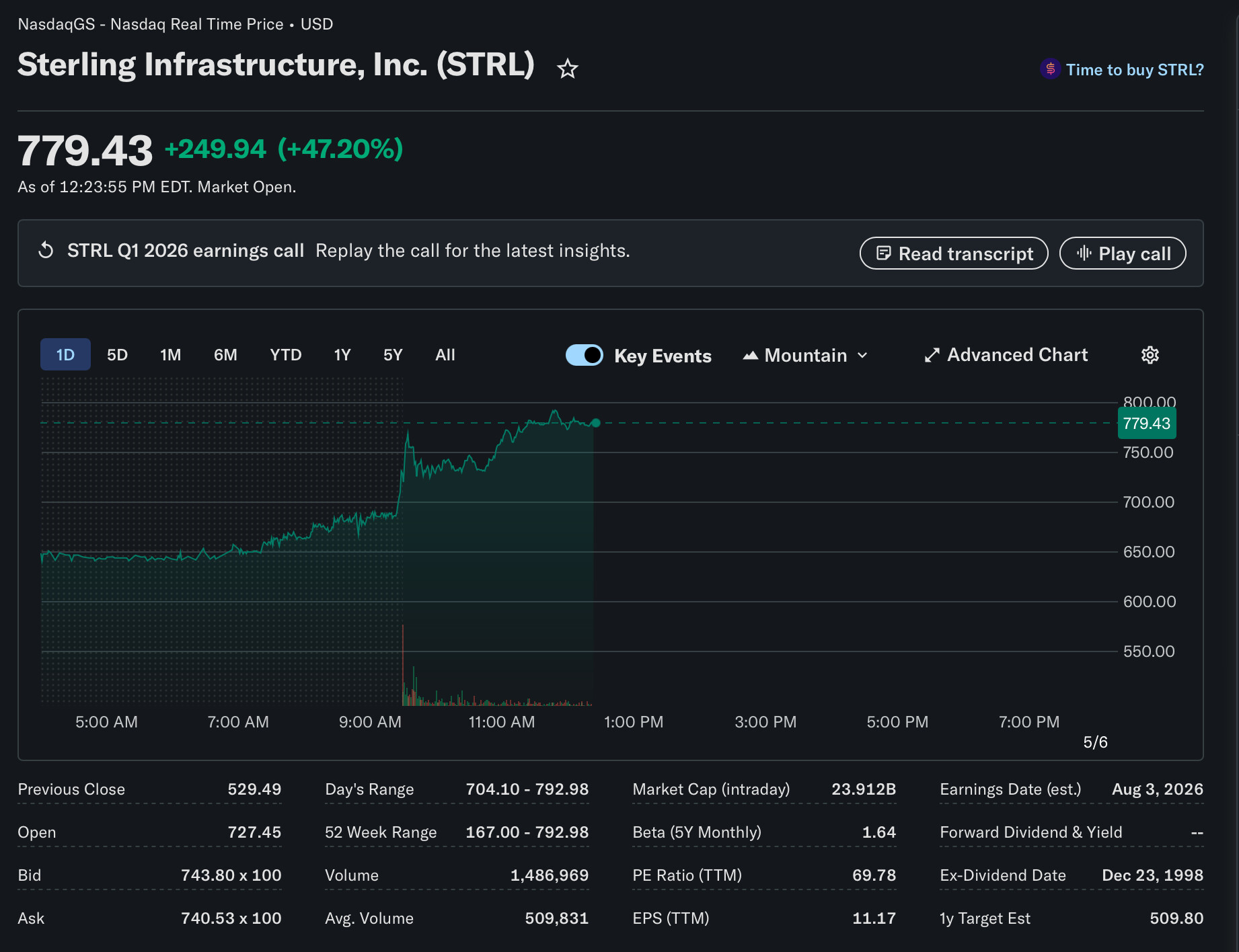Click the audio waveform icon in Play call
Viewport: 1239px width, 952px height.
[1084, 253]
